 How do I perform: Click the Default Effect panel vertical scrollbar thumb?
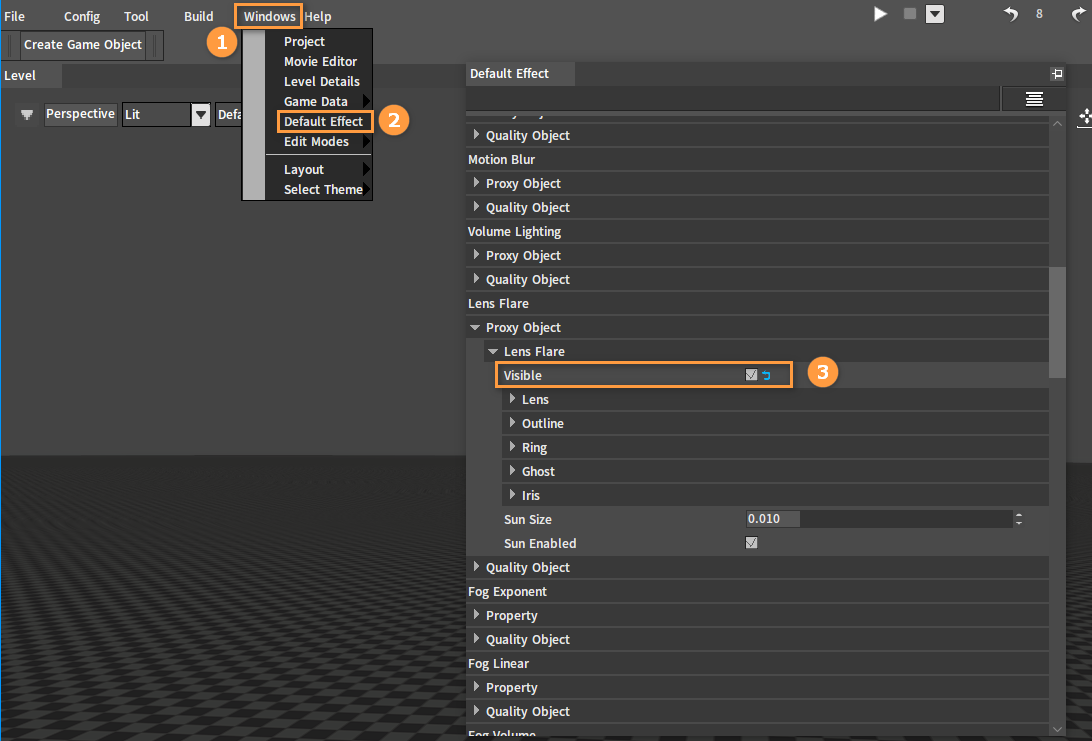click(x=1057, y=322)
